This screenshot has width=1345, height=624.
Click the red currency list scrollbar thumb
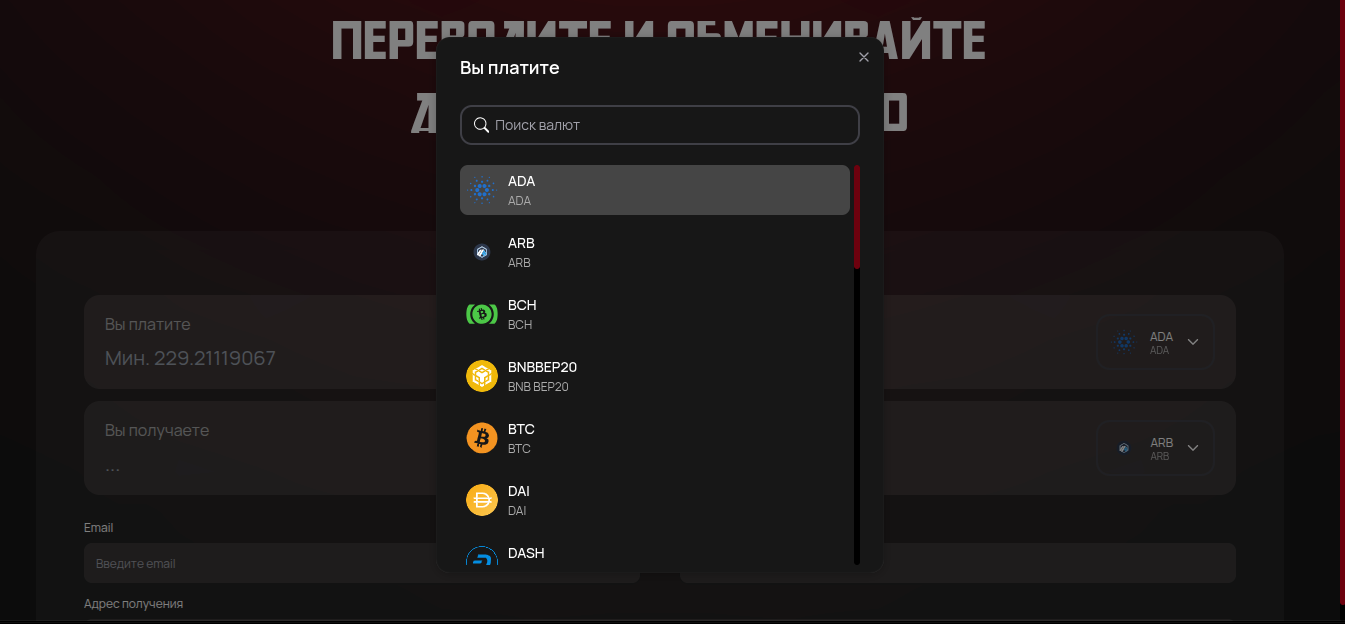point(857,217)
